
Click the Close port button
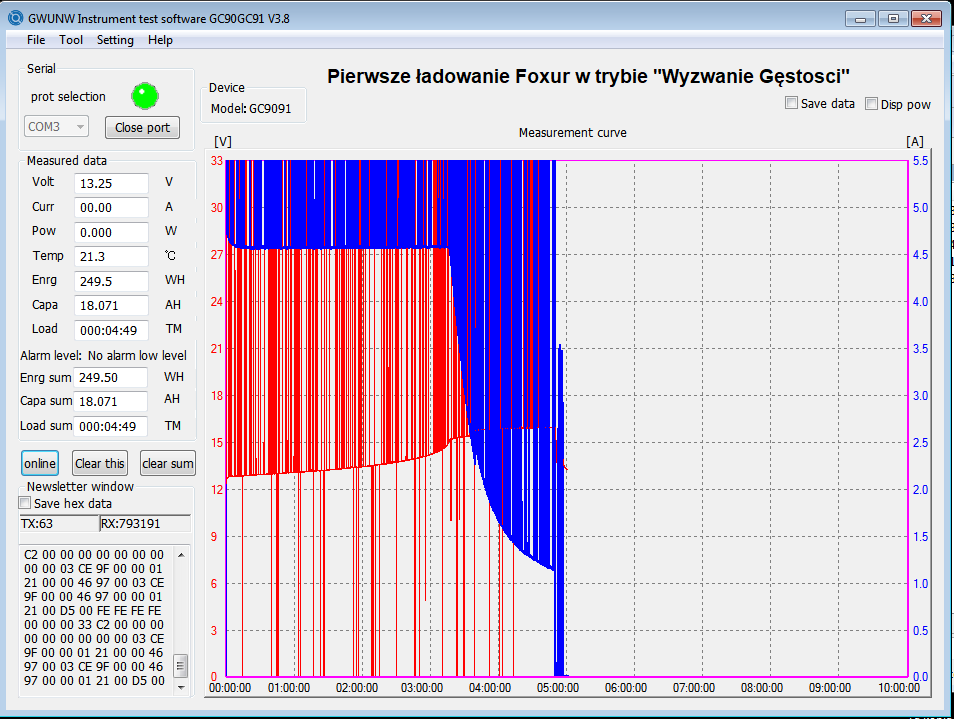(x=142, y=128)
